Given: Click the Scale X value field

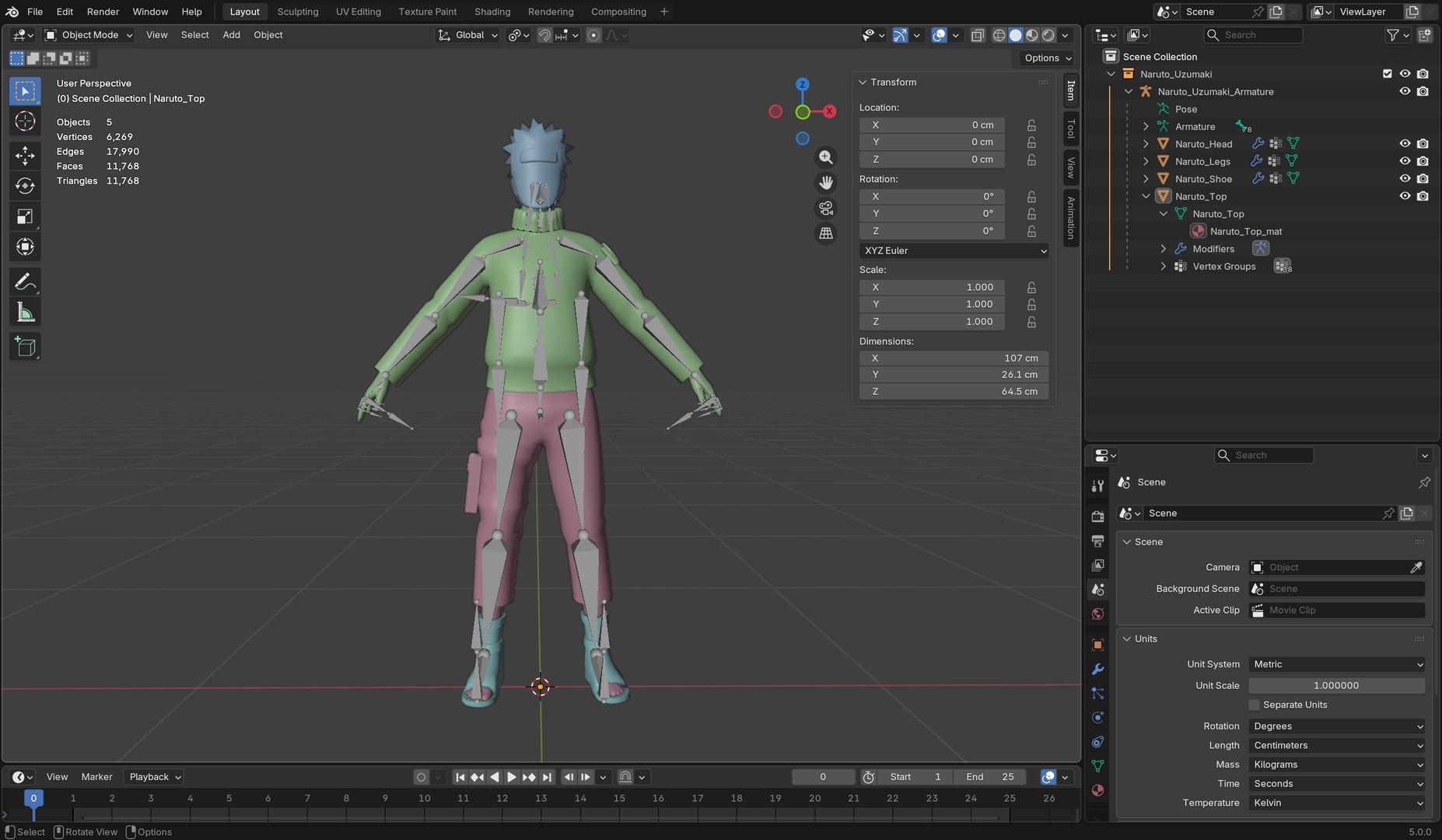Looking at the screenshot, I should (x=932, y=287).
